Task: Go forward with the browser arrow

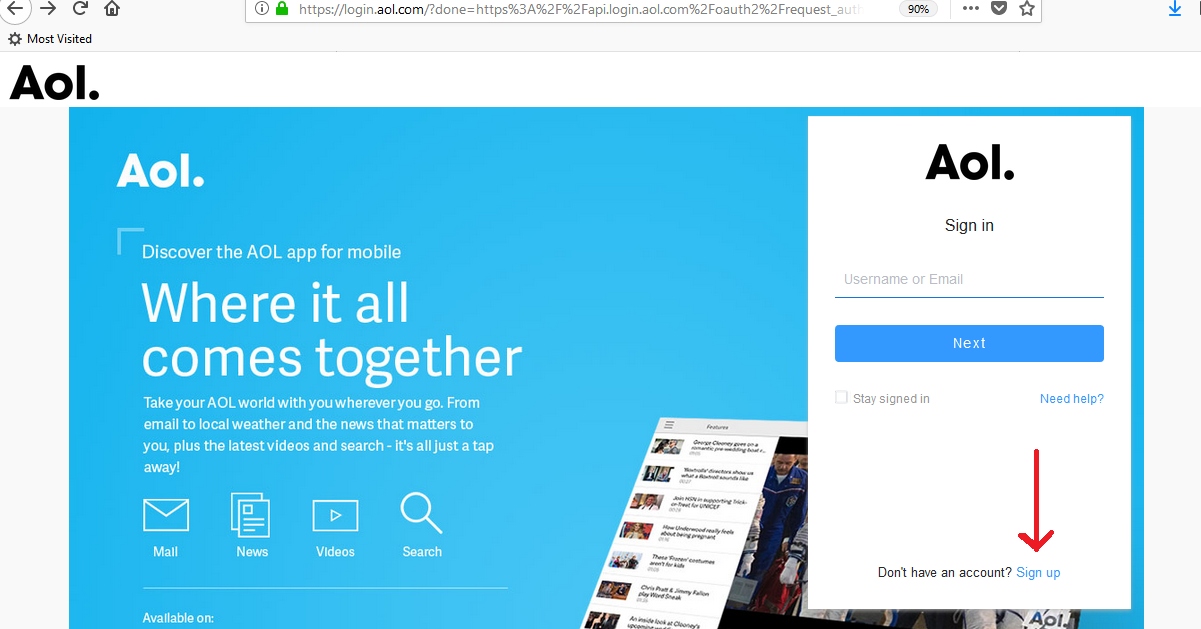Action: coord(48,9)
